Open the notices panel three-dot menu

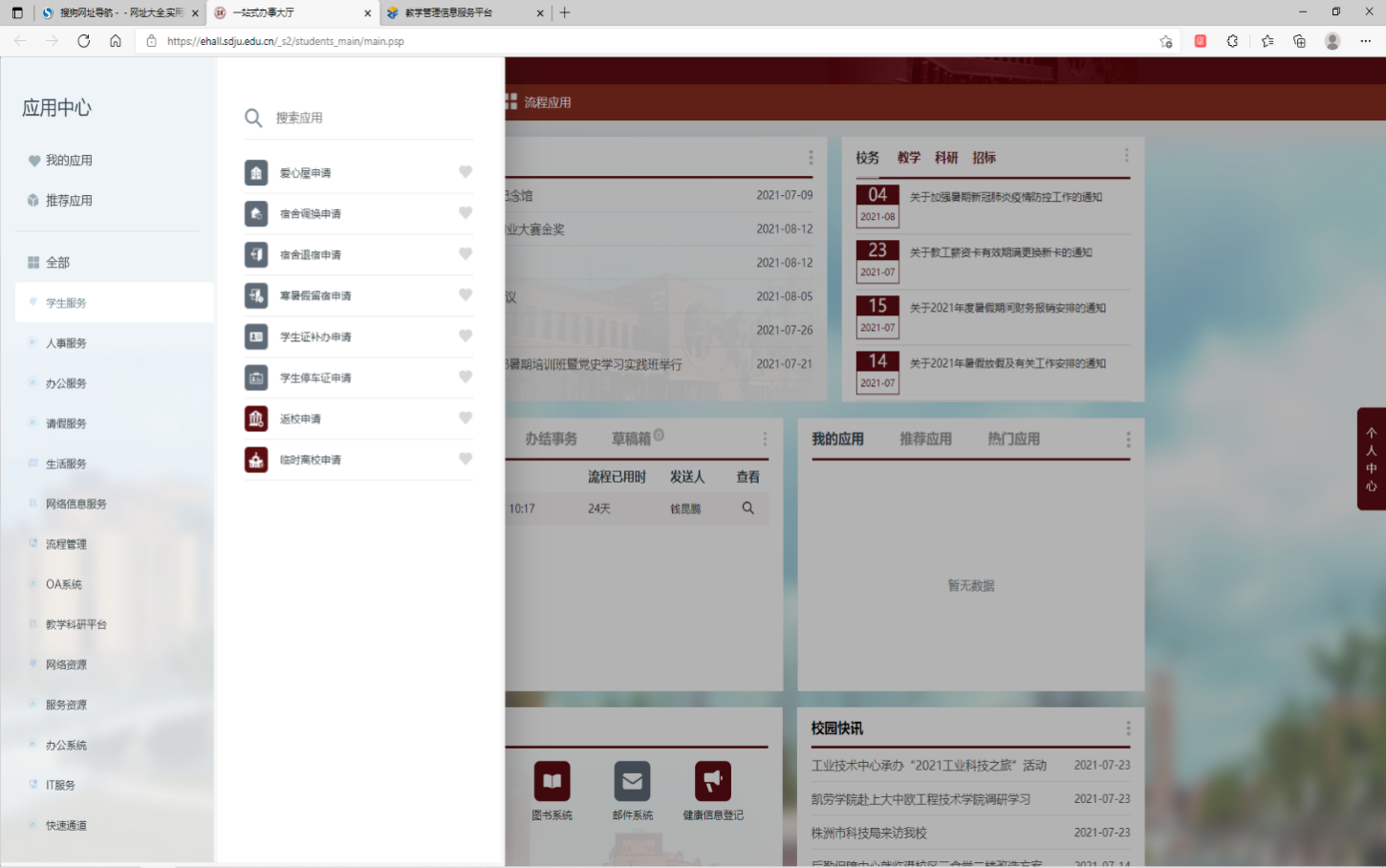click(1126, 155)
